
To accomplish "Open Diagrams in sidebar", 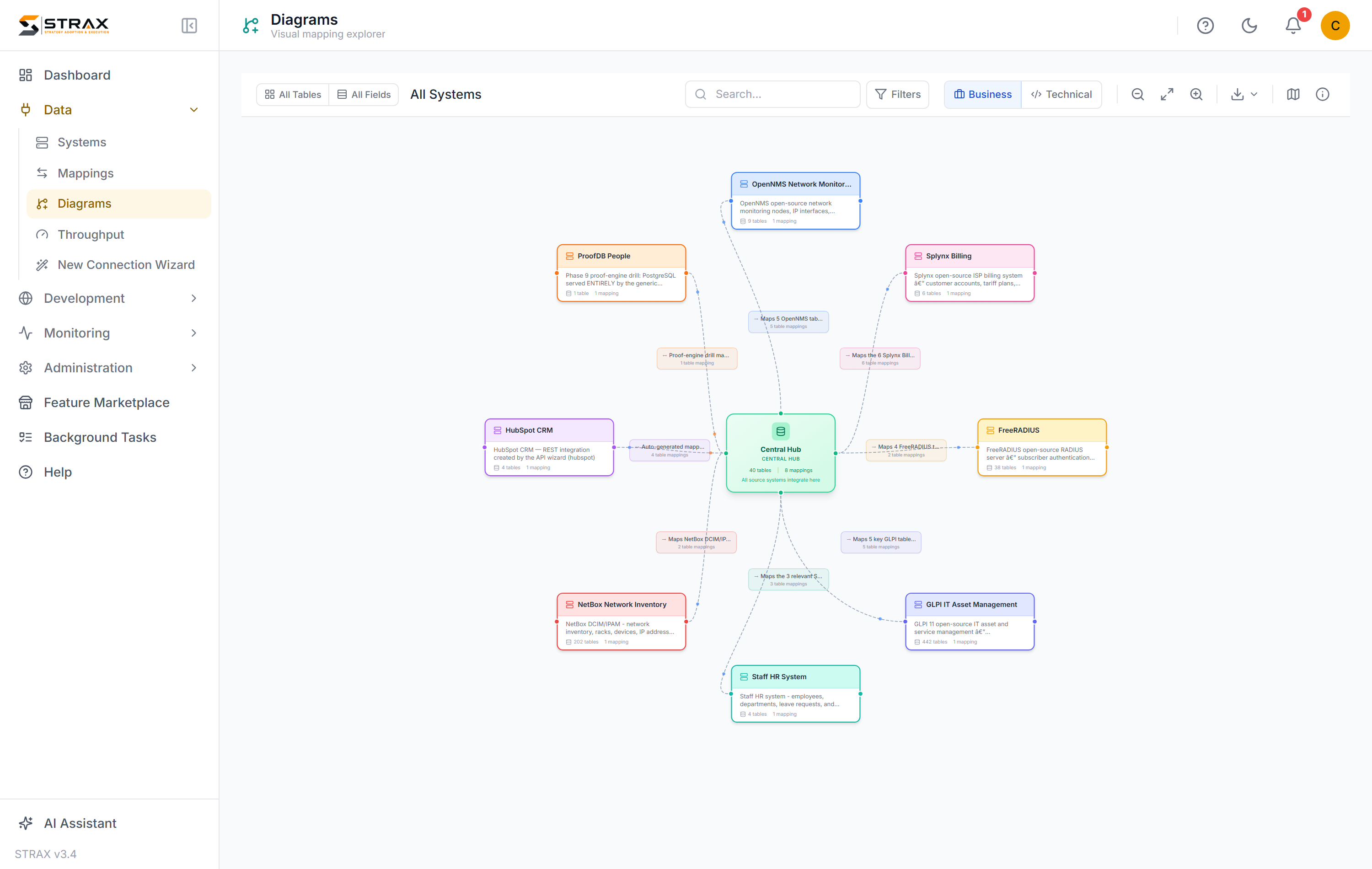I will (118, 204).
